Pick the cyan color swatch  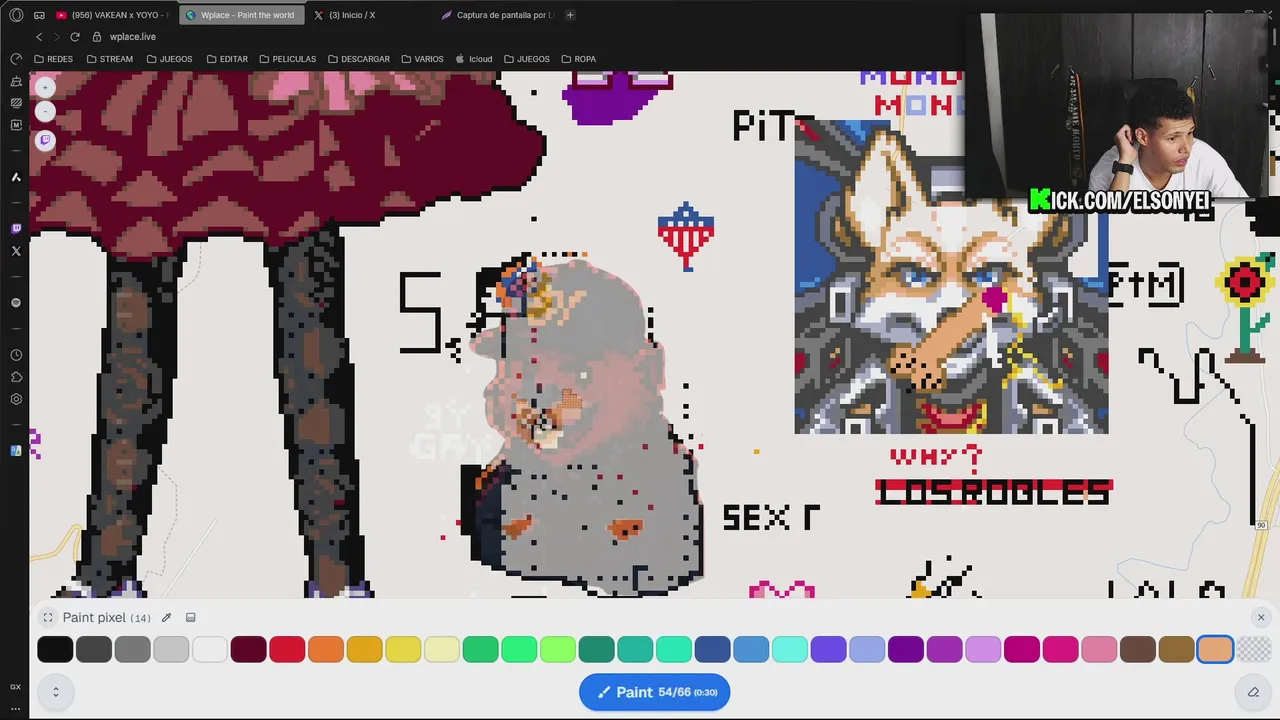click(790, 650)
